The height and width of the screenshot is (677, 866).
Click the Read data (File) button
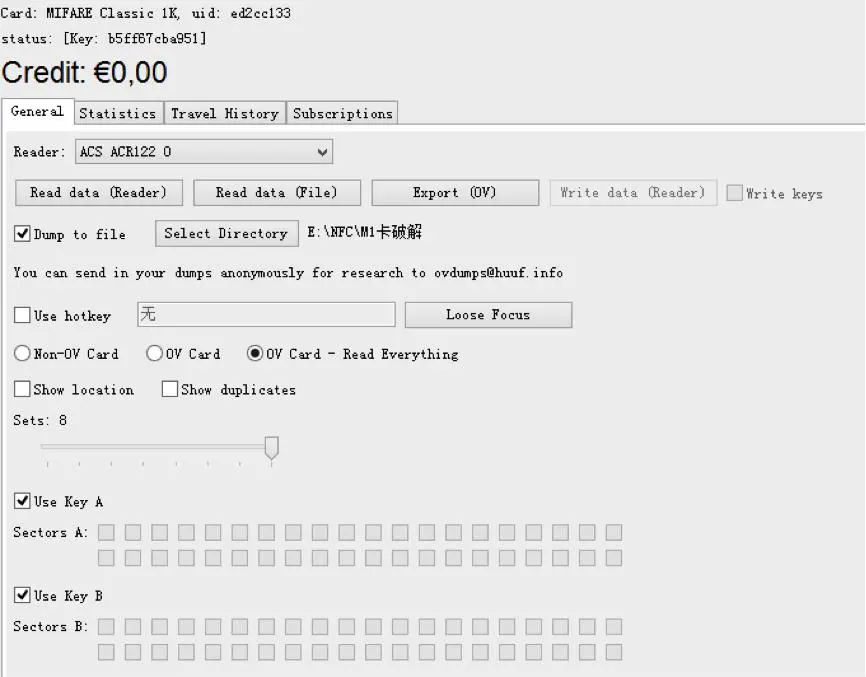coord(277,193)
